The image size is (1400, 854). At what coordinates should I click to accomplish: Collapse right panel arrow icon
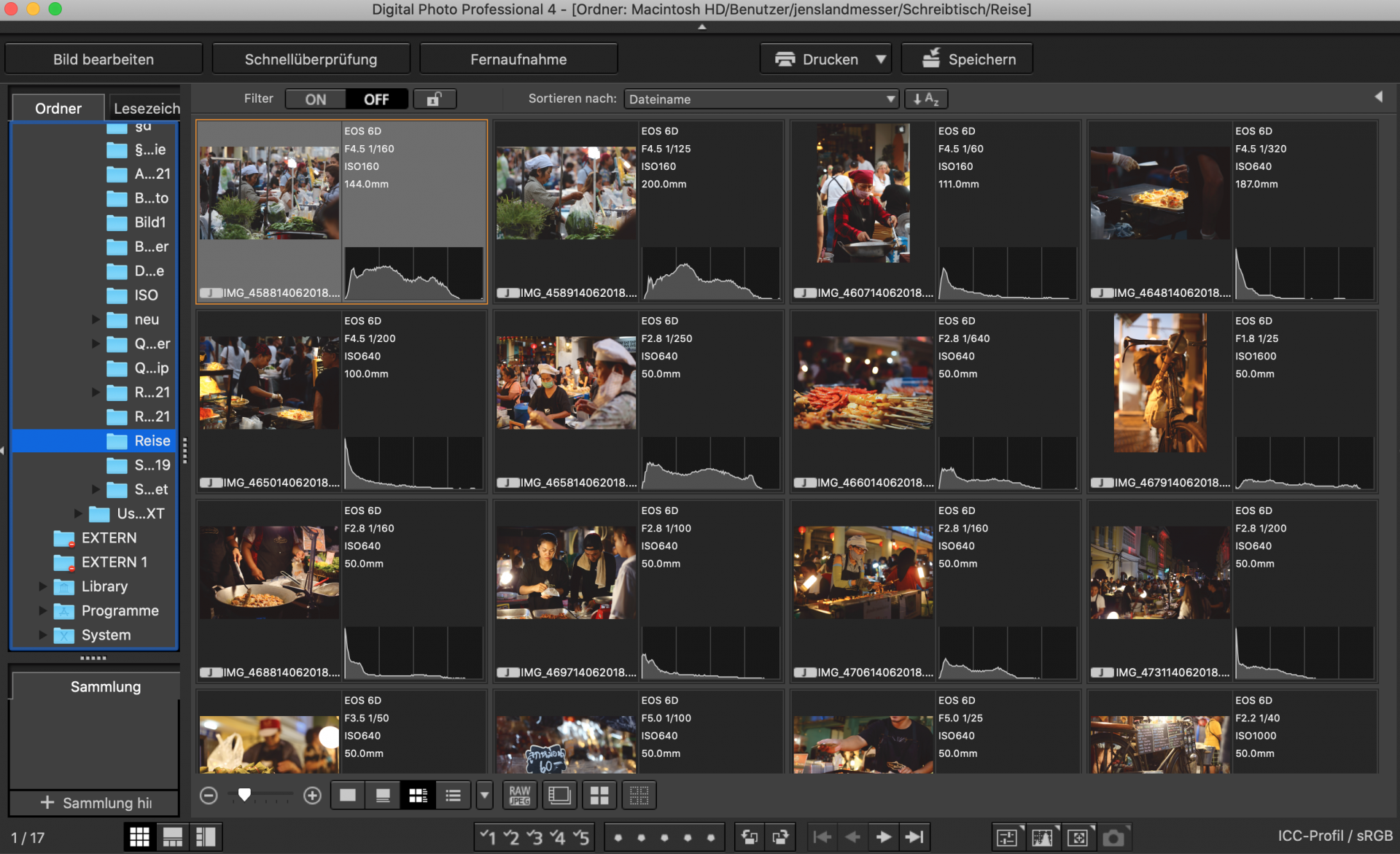(x=1378, y=97)
